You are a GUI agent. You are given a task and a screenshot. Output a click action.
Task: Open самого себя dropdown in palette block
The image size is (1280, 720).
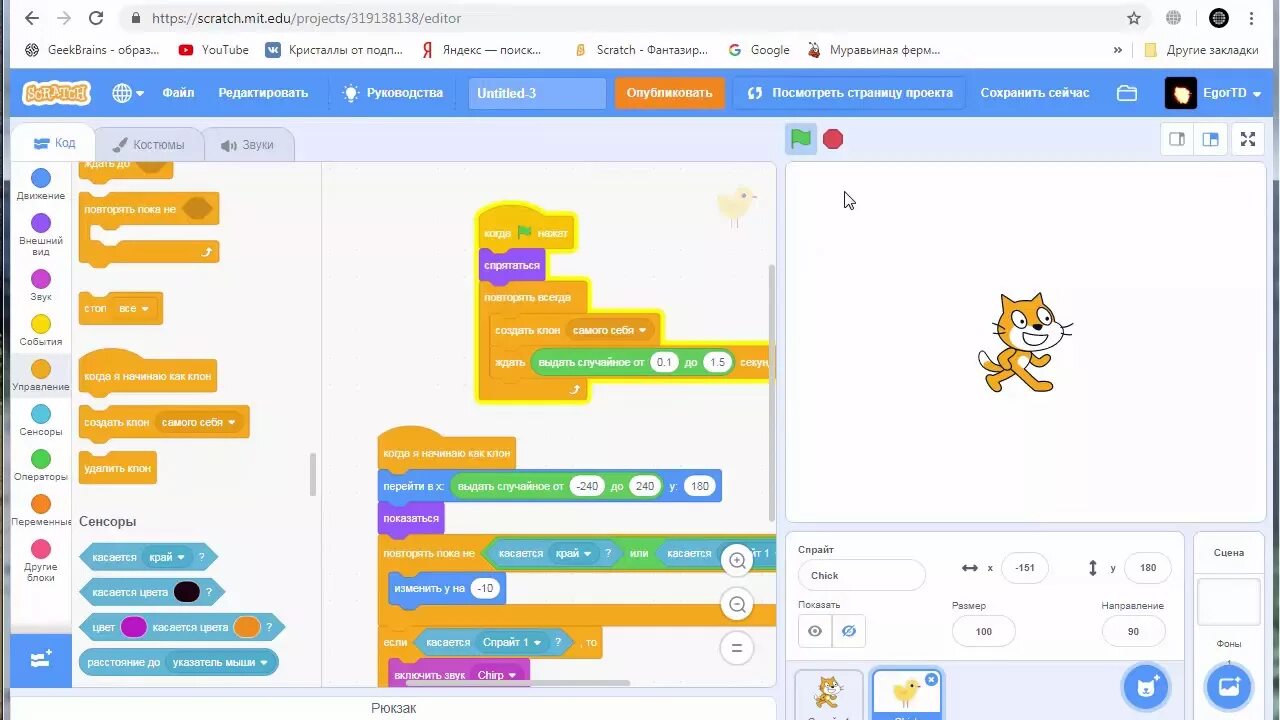pos(199,422)
